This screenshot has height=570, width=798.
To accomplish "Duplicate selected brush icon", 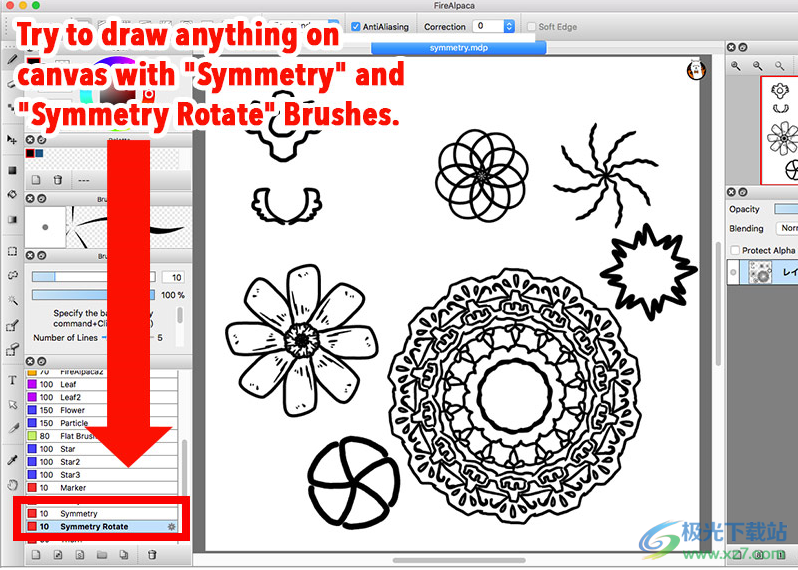I will pos(124,555).
